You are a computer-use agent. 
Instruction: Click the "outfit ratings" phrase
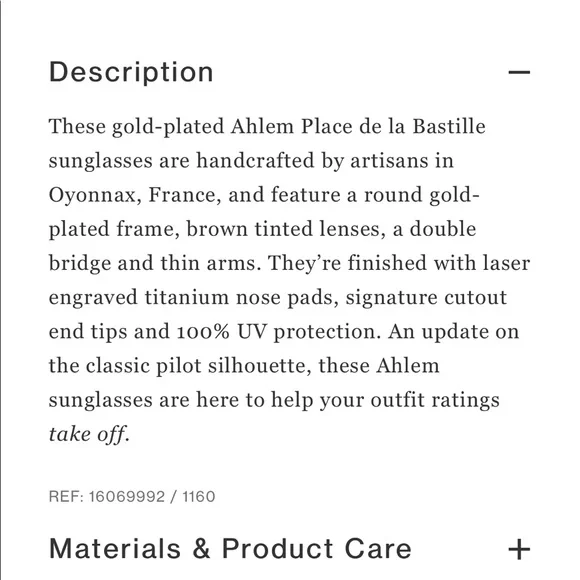coord(435,400)
